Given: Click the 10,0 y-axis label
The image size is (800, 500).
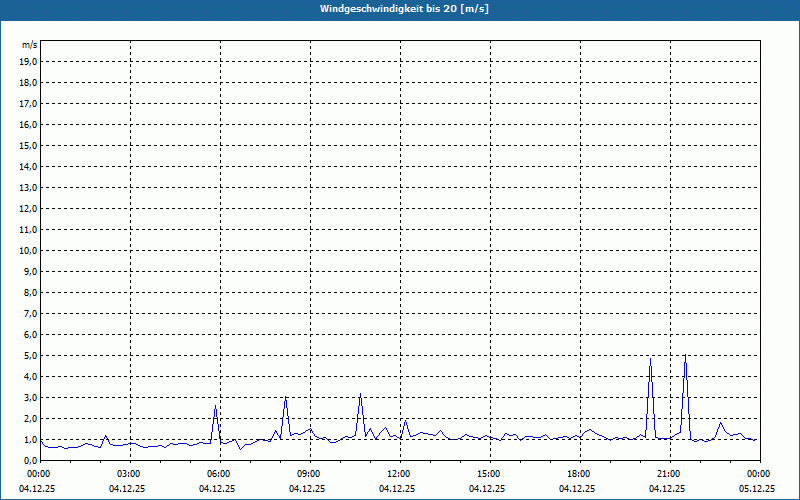Looking at the screenshot, I should 29,250.
